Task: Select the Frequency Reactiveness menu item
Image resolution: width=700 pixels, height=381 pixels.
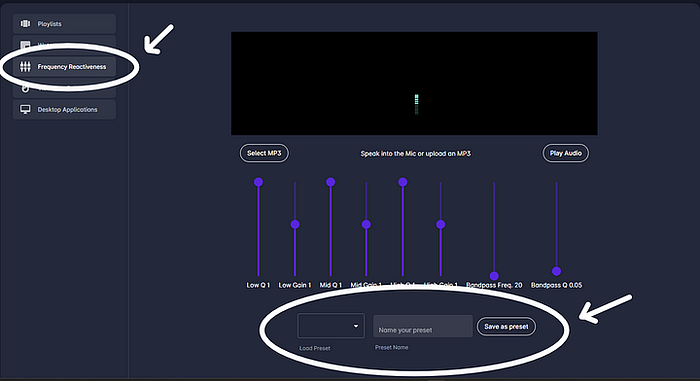Action: pyautogui.click(x=64, y=67)
